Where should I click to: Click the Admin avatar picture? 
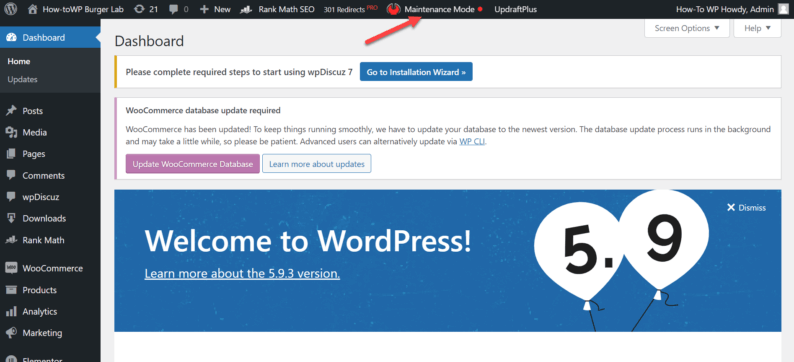[783, 9]
